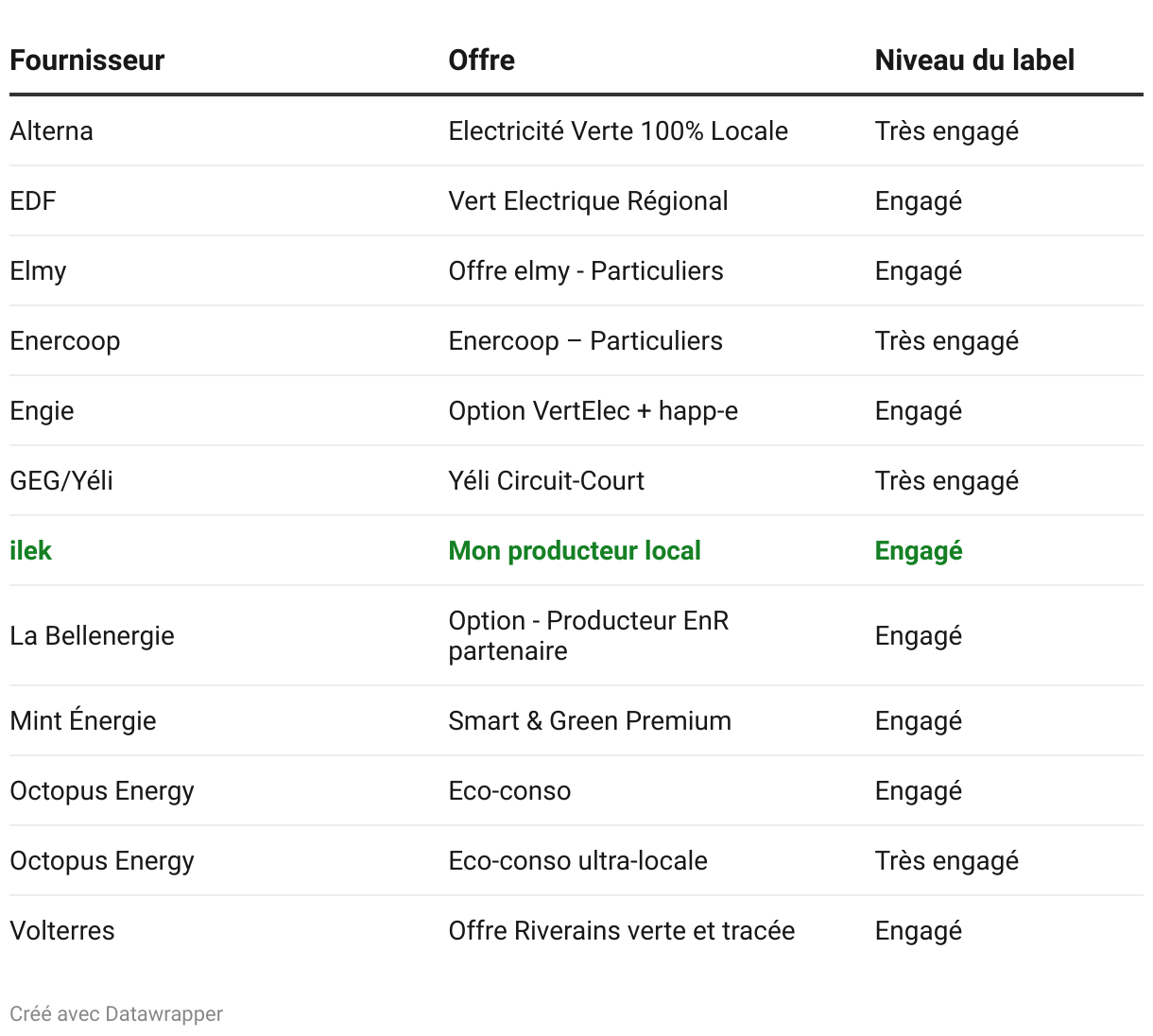This screenshot has height=1036, width=1153.
Task: Select the Alterna supplier cell
Action: (x=52, y=131)
